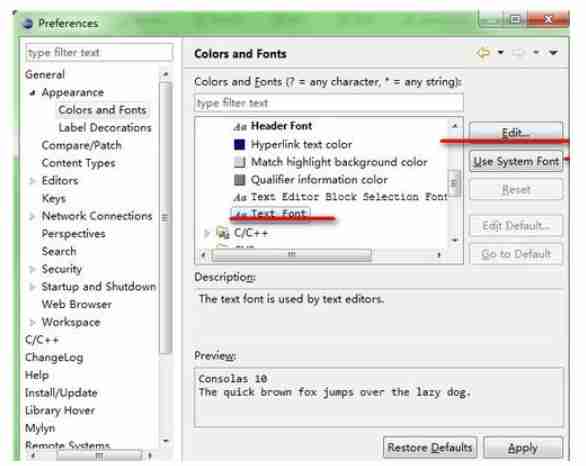The width and height of the screenshot is (586, 466).
Task: Click the back navigation arrow icon
Action: (x=484, y=53)
